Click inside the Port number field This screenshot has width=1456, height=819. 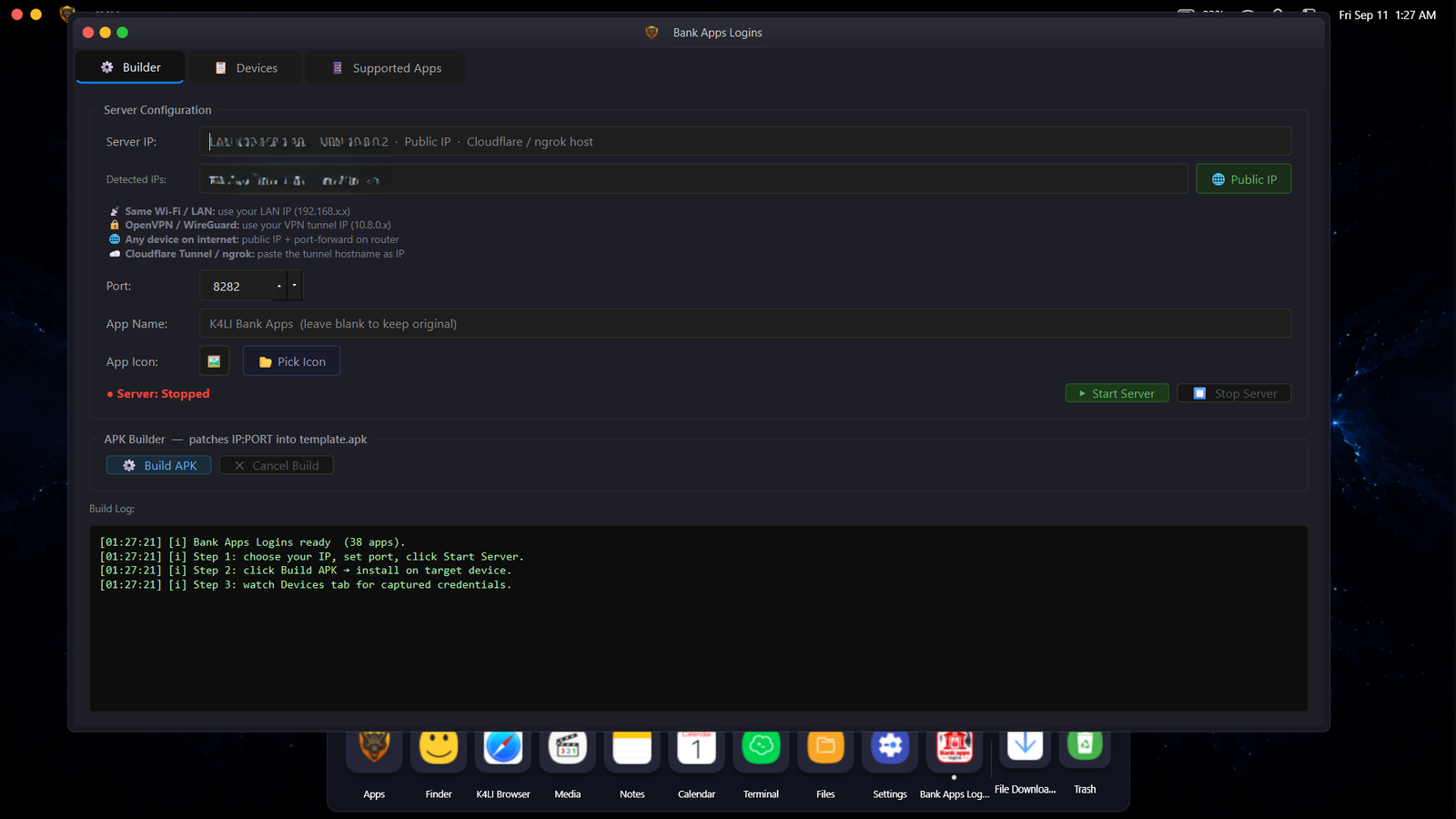pyautogui.click(x=237, y=286)
